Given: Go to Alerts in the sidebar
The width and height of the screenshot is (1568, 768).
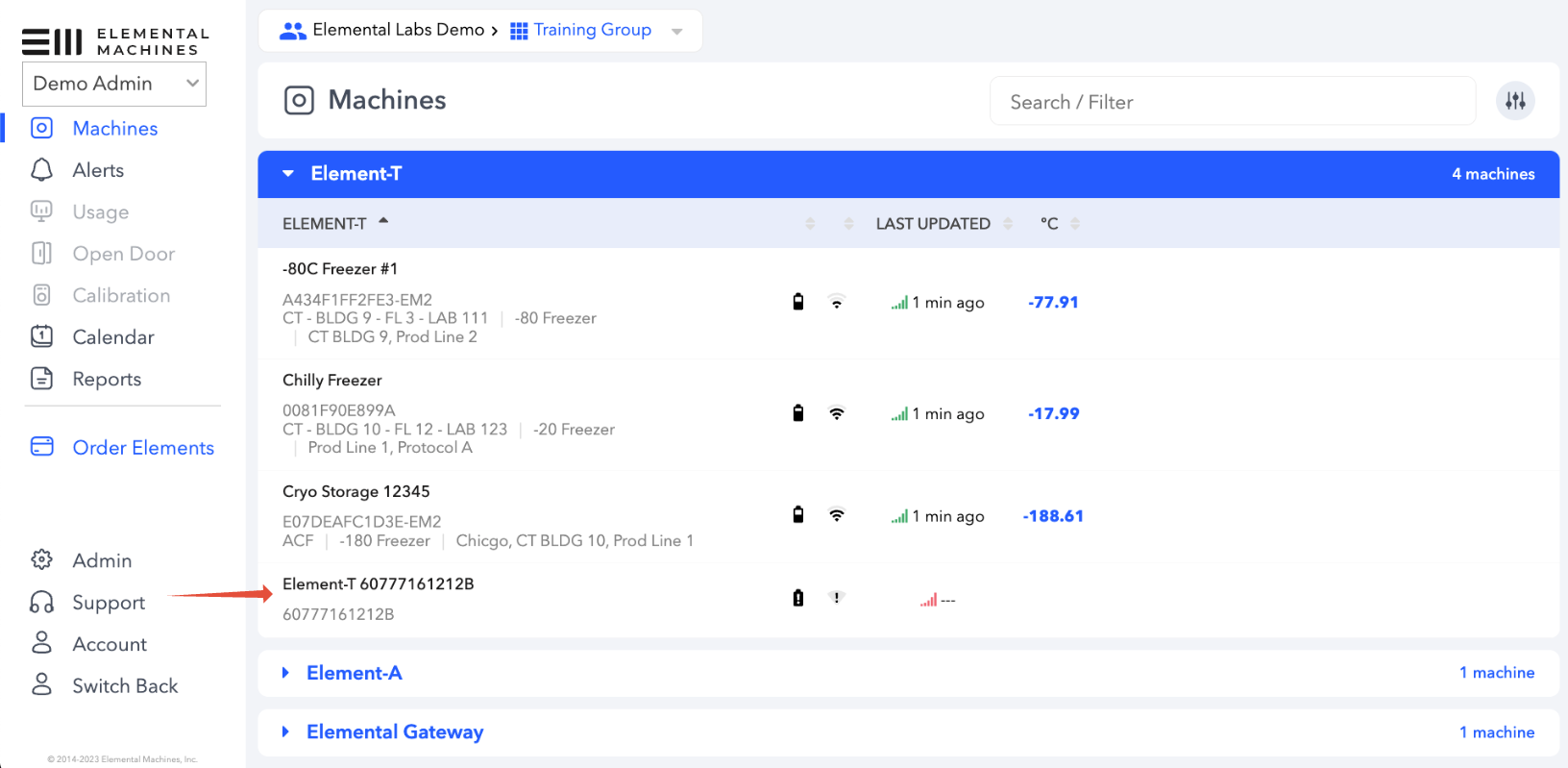Looking at the screenshot, I should point(98,170).
